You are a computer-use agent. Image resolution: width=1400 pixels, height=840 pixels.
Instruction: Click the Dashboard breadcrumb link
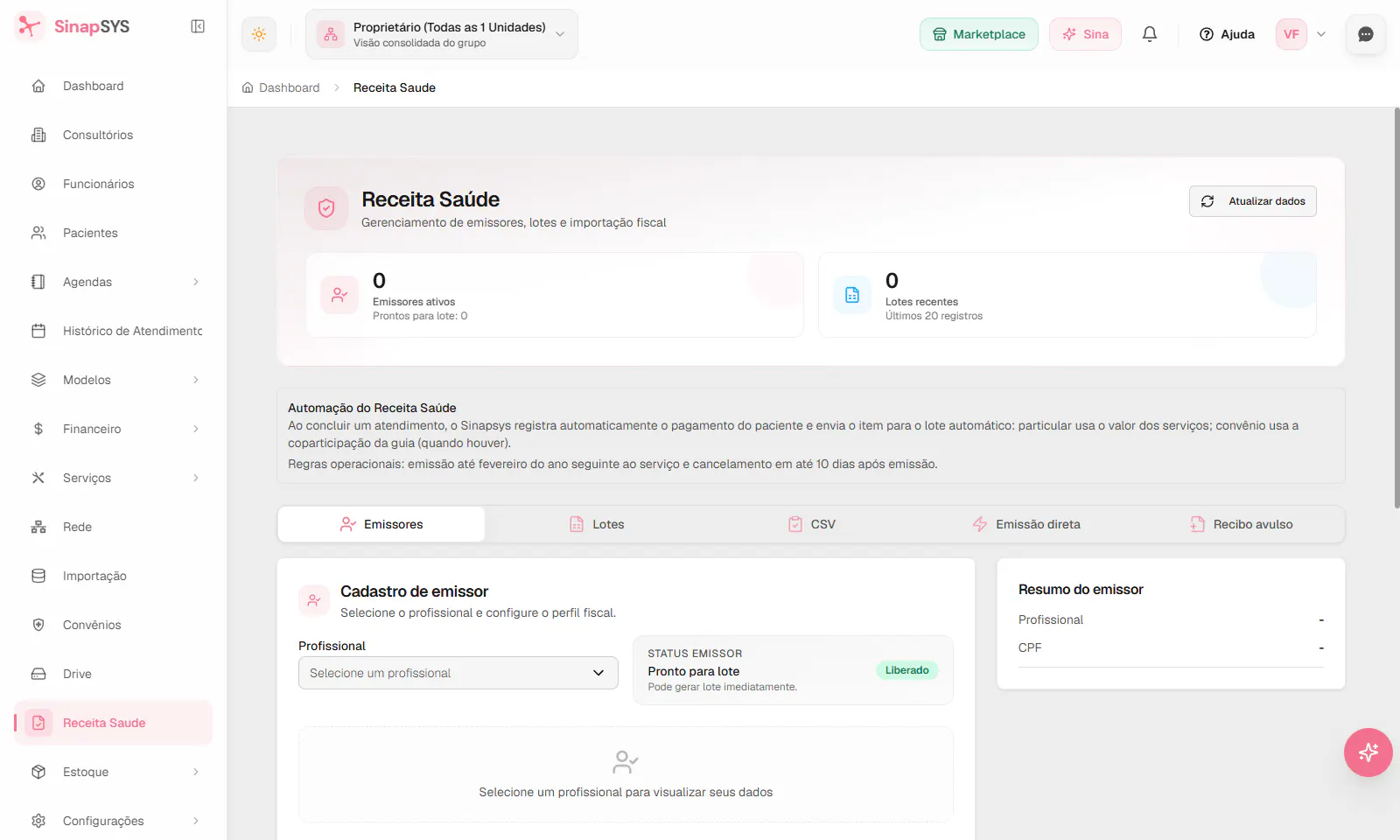(281, 87)
